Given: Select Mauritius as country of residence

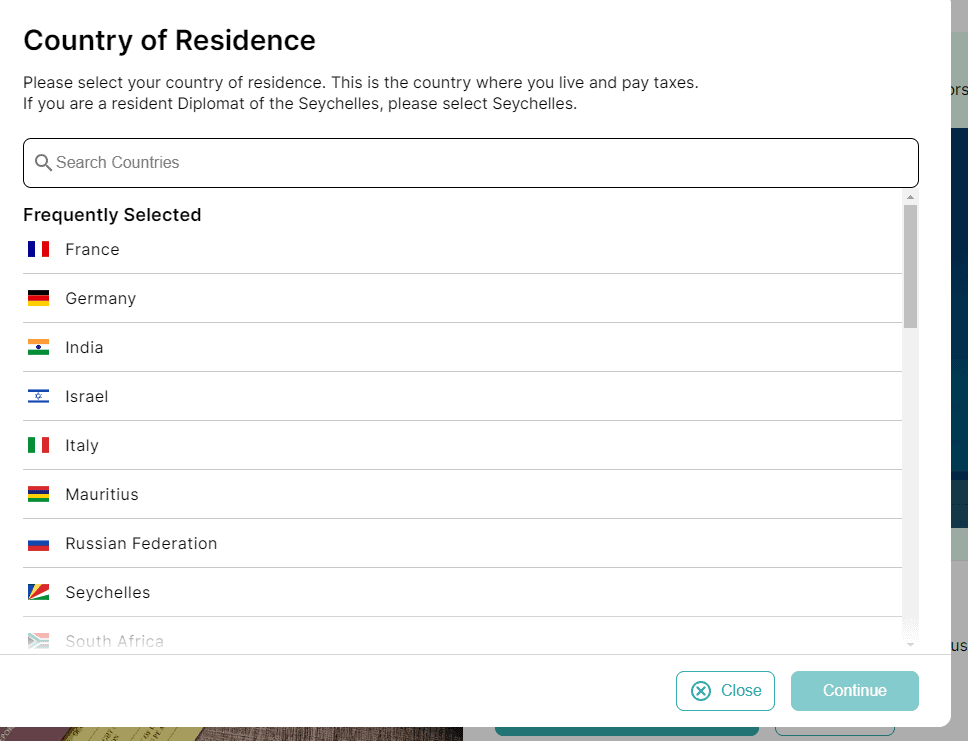Looking at the screenshot, I should 462,494.
